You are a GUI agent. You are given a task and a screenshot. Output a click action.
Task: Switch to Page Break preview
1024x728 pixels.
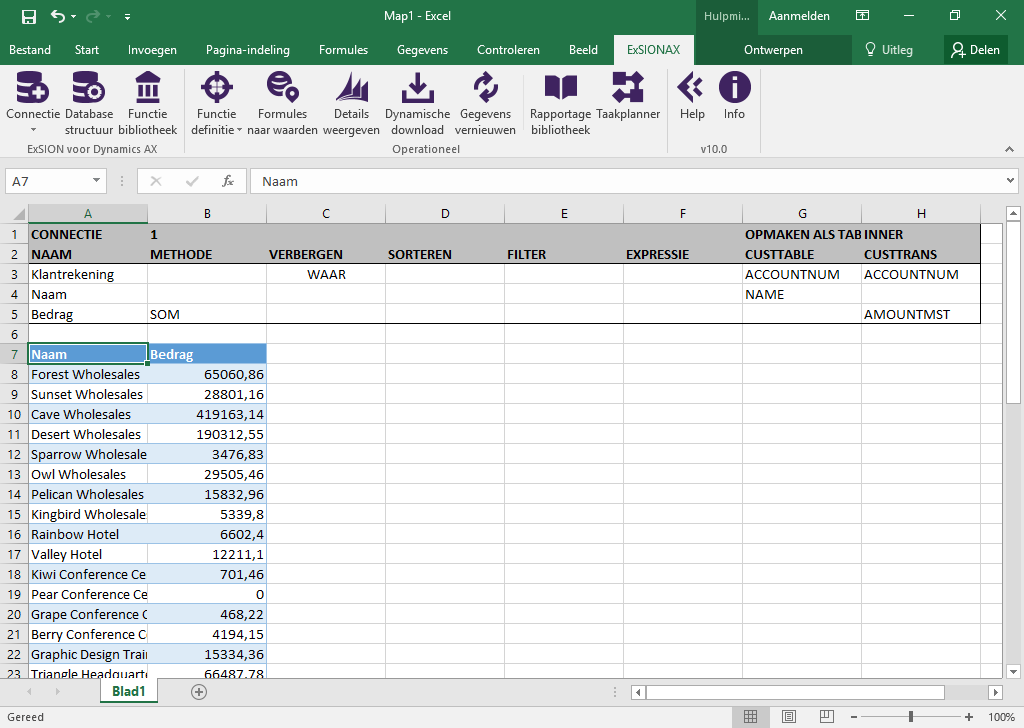(x=826, y=717)
